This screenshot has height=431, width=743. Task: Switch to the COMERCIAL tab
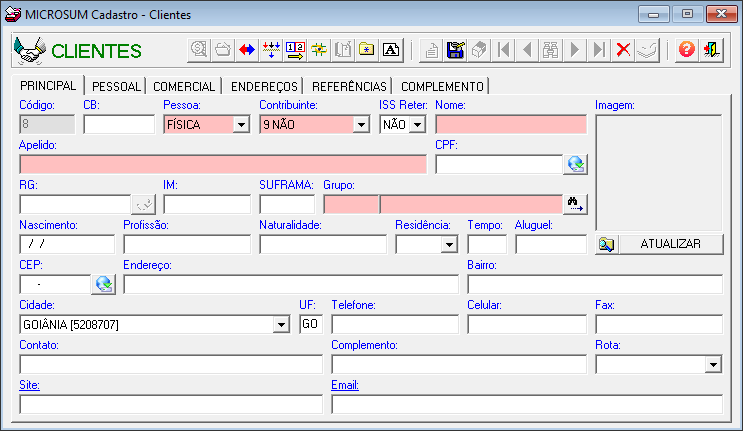tap(184, 86)
